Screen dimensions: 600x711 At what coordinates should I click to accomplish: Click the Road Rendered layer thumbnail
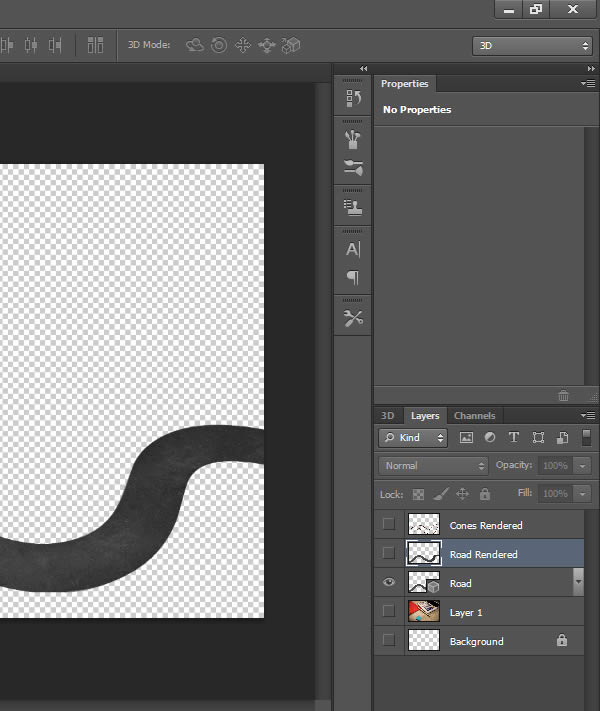pyautogui.click(x=424, y=553)
